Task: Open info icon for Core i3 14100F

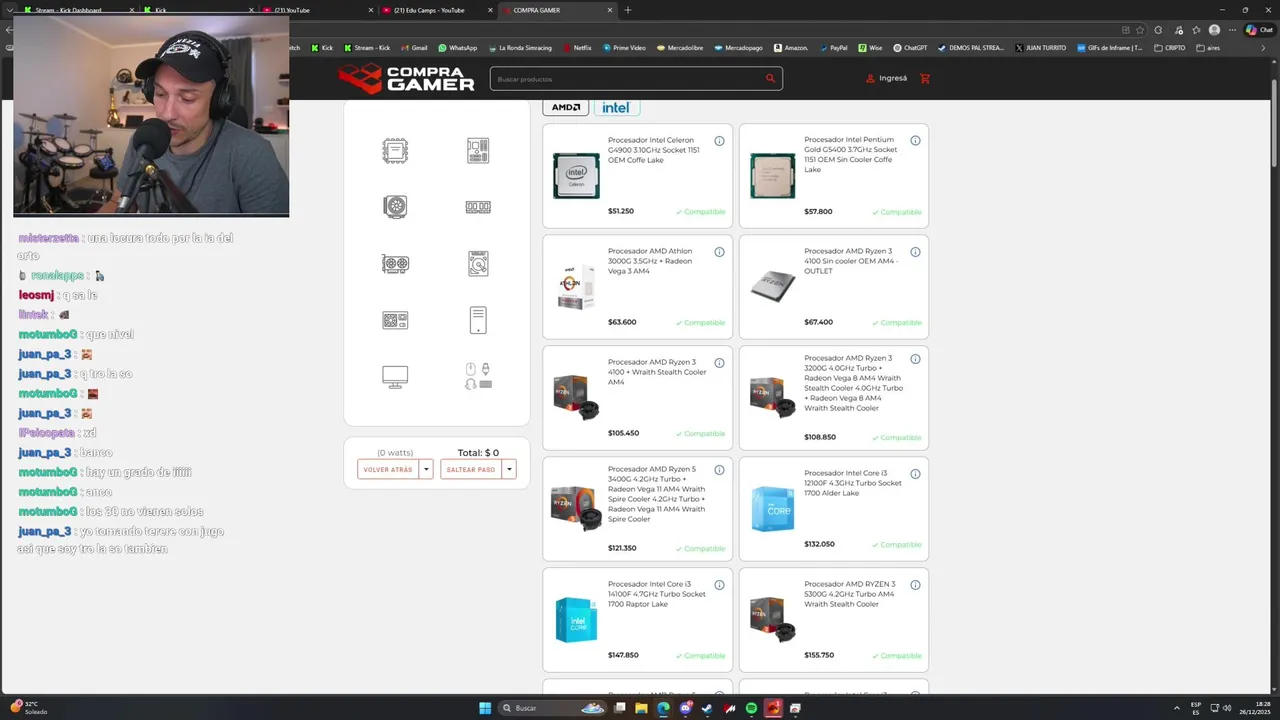Action: (x=719, y=585)
